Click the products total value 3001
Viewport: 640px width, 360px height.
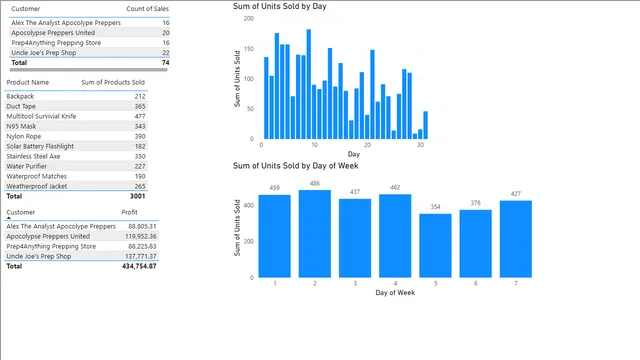point(138,196)
